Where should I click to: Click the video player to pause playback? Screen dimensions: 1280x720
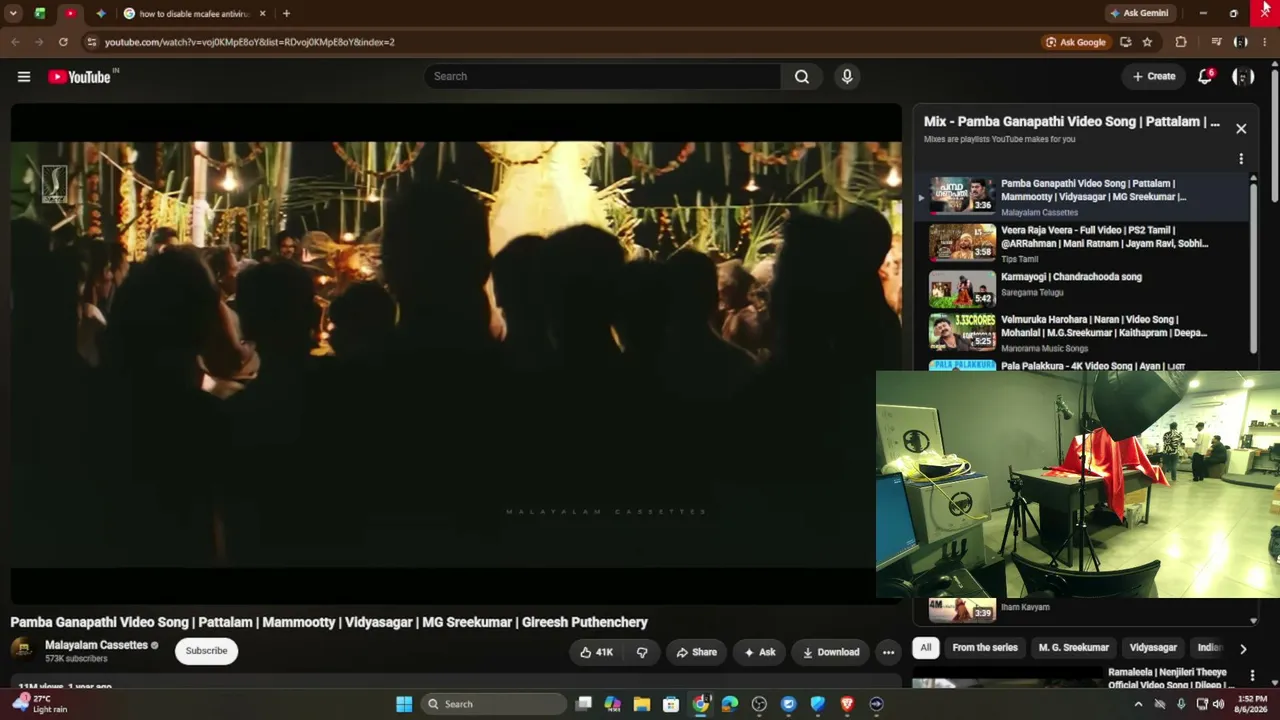pyautogui.click(x=456, y=353)
